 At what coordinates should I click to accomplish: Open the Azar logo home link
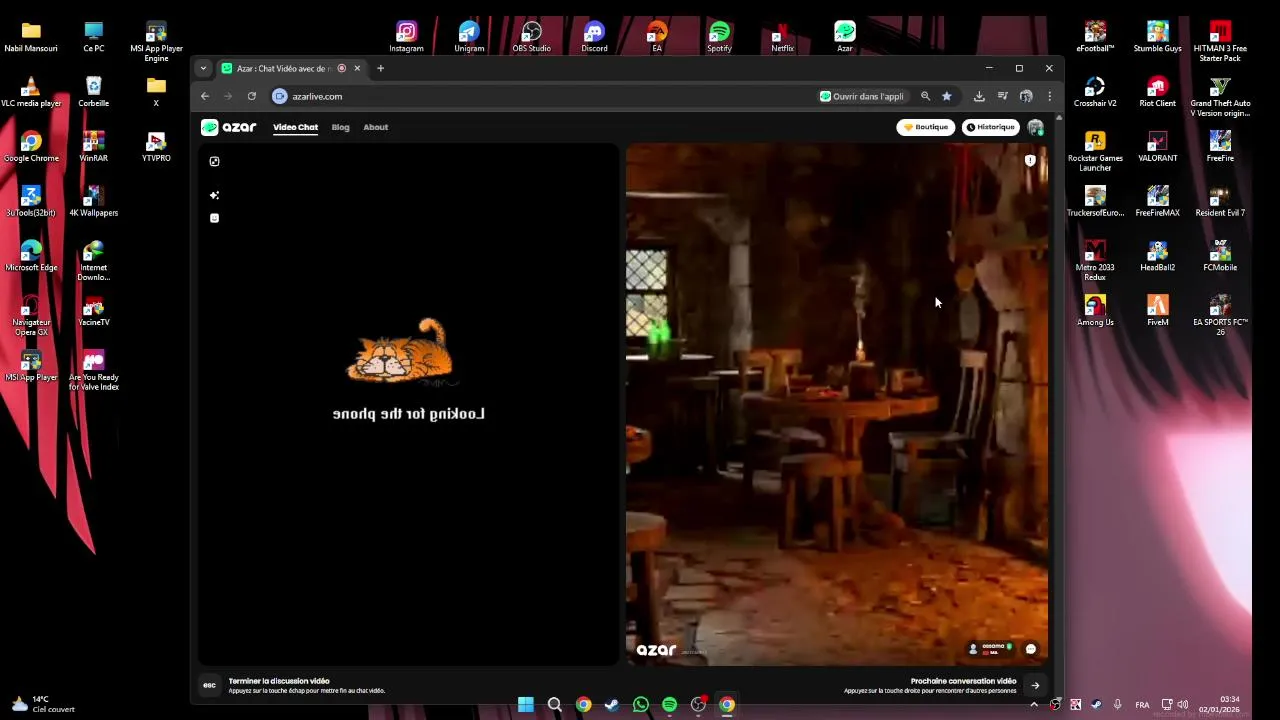[x=228, y=127]
